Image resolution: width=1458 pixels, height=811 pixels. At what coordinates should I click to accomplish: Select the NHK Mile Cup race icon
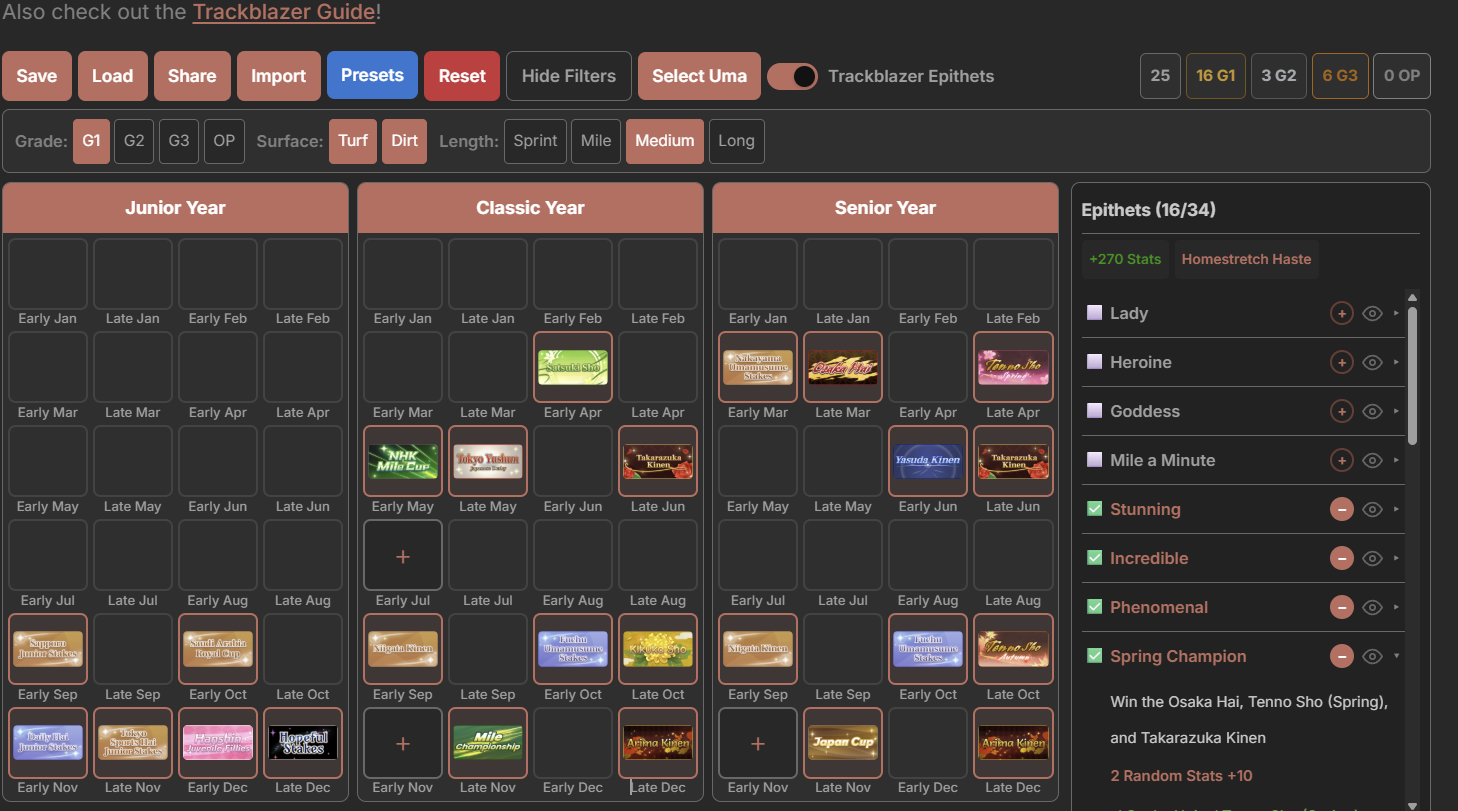tap(403, 461)
